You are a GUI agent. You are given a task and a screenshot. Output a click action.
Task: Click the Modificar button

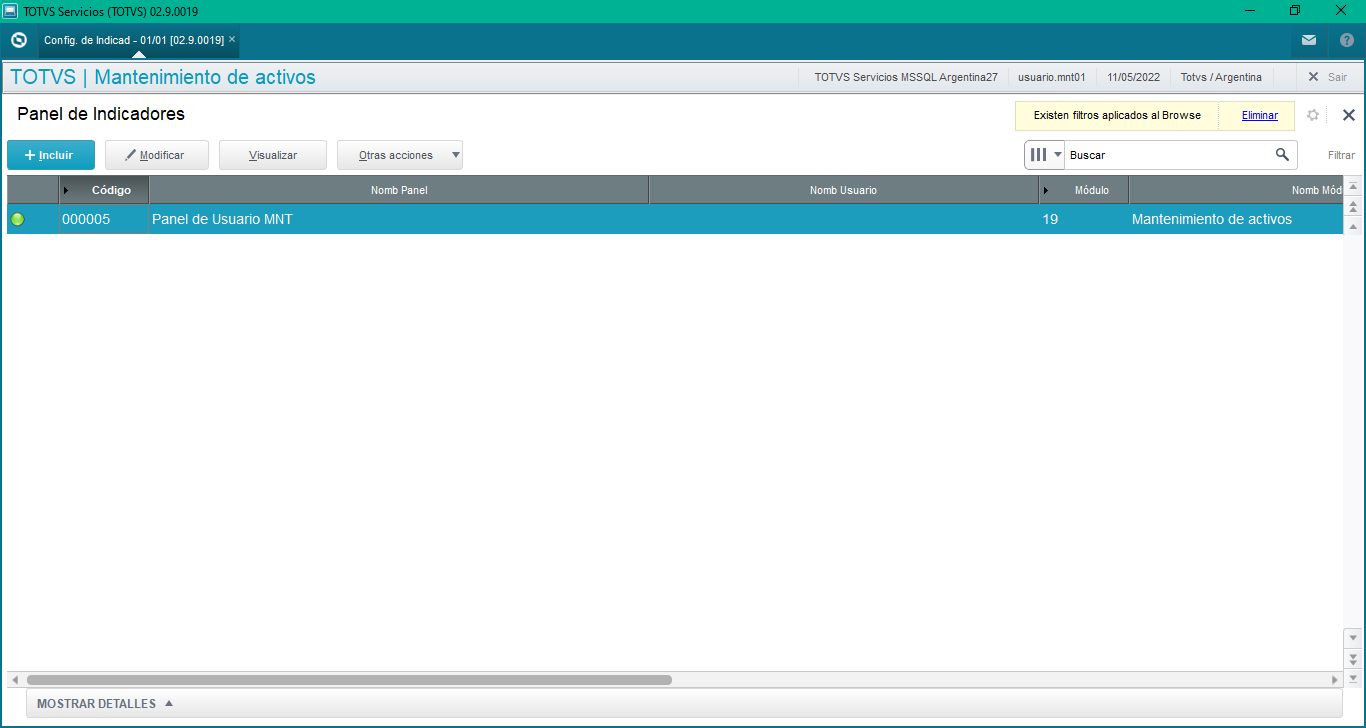[x=157, y=155]
